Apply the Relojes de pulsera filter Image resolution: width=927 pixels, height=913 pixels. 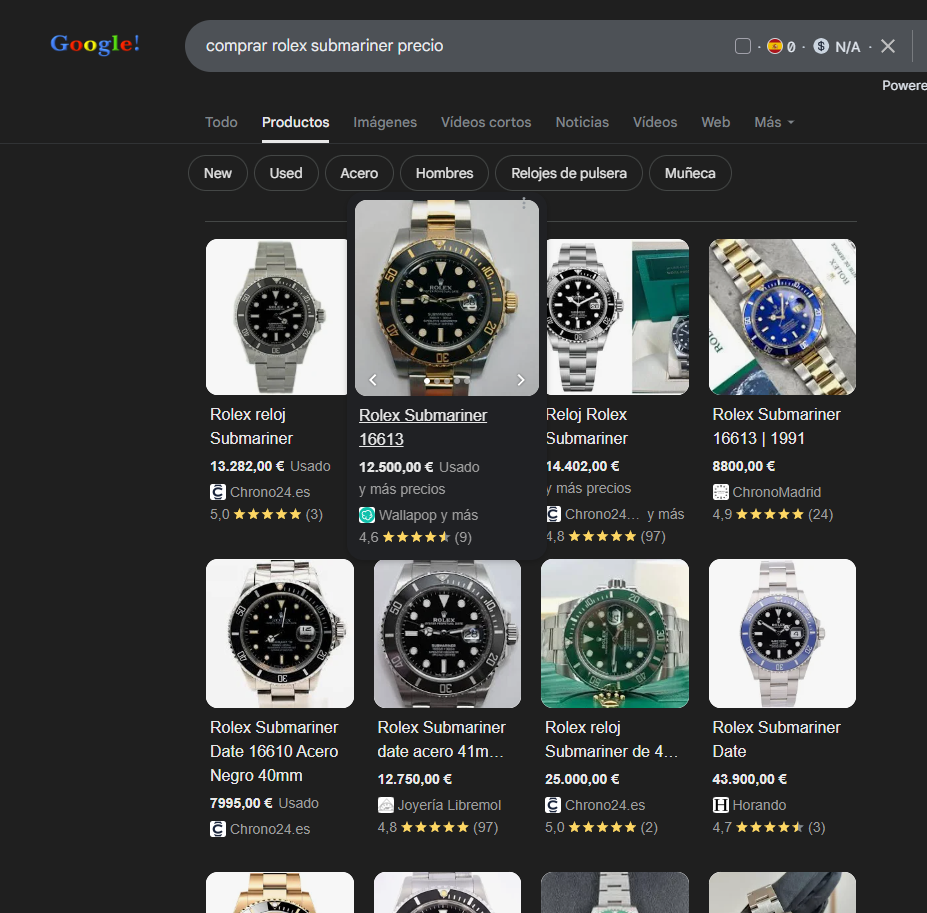[x=569, y=173]
